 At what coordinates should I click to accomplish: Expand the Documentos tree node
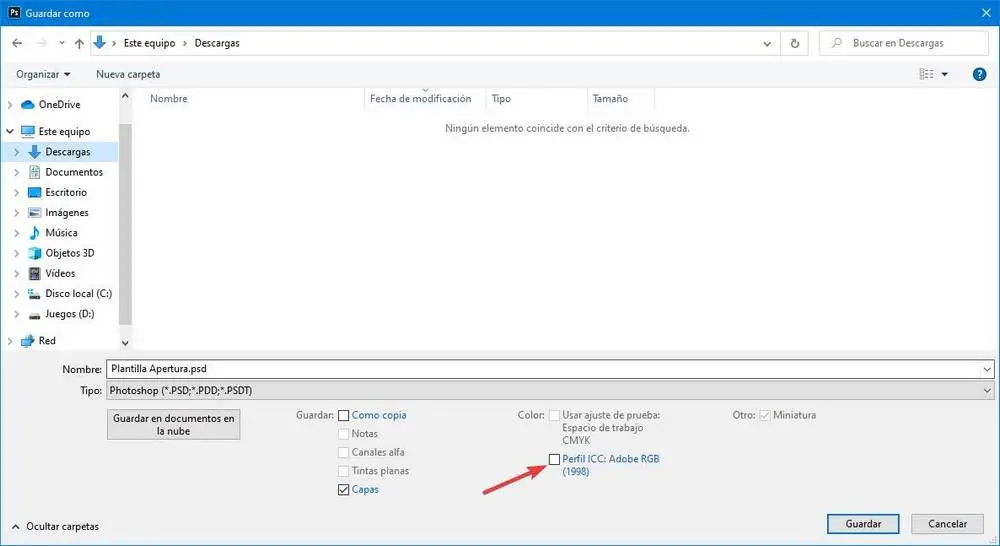point(17,172)
